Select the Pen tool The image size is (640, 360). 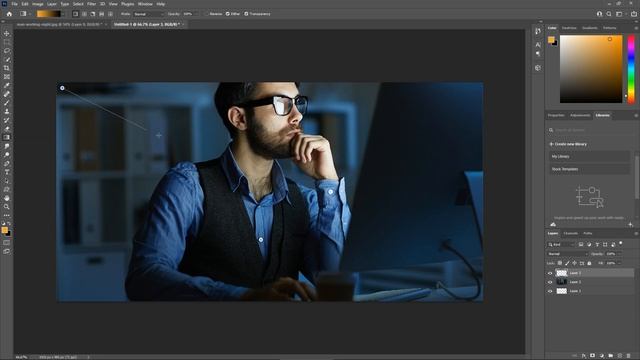[x=7, y=163]
